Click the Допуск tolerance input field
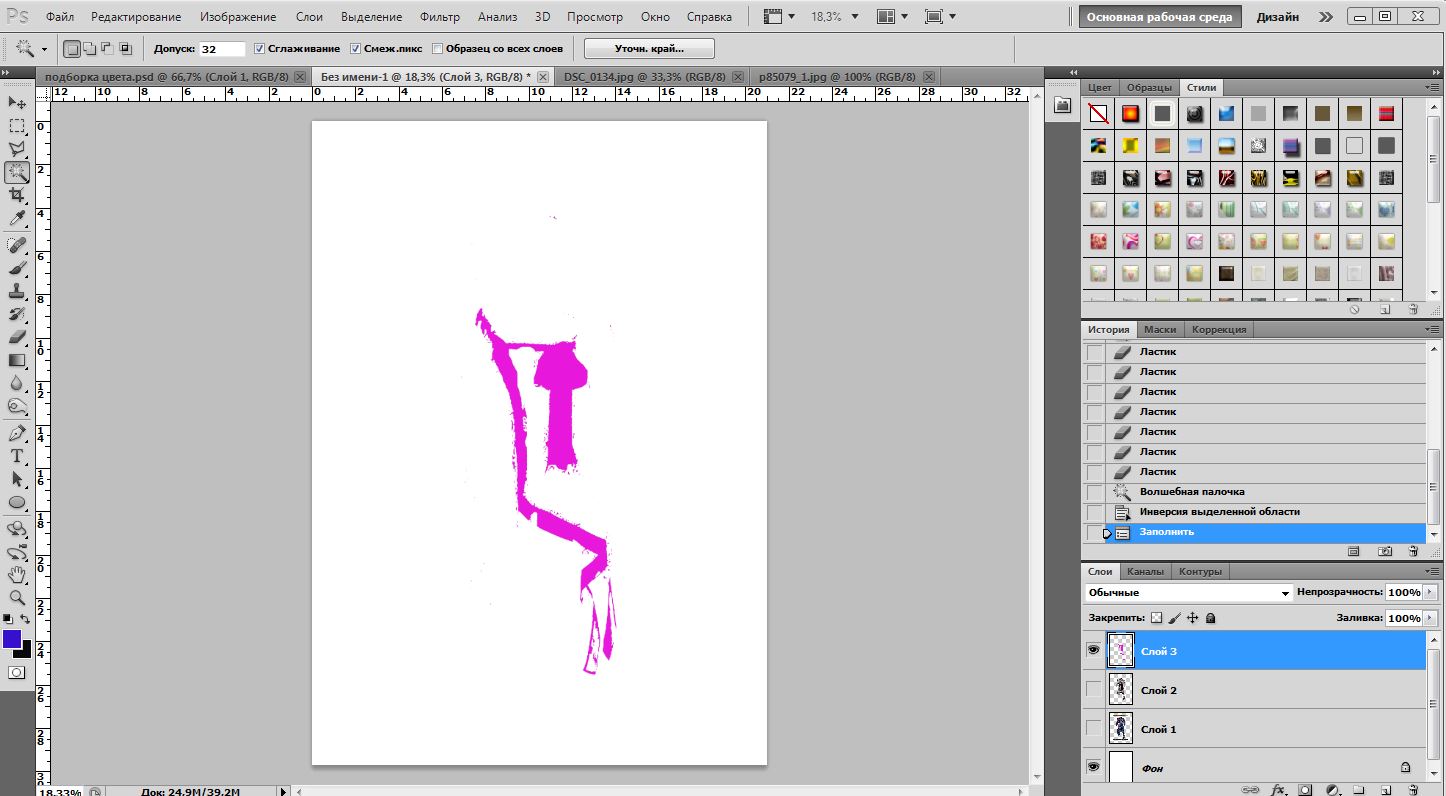 pos(222,49)
